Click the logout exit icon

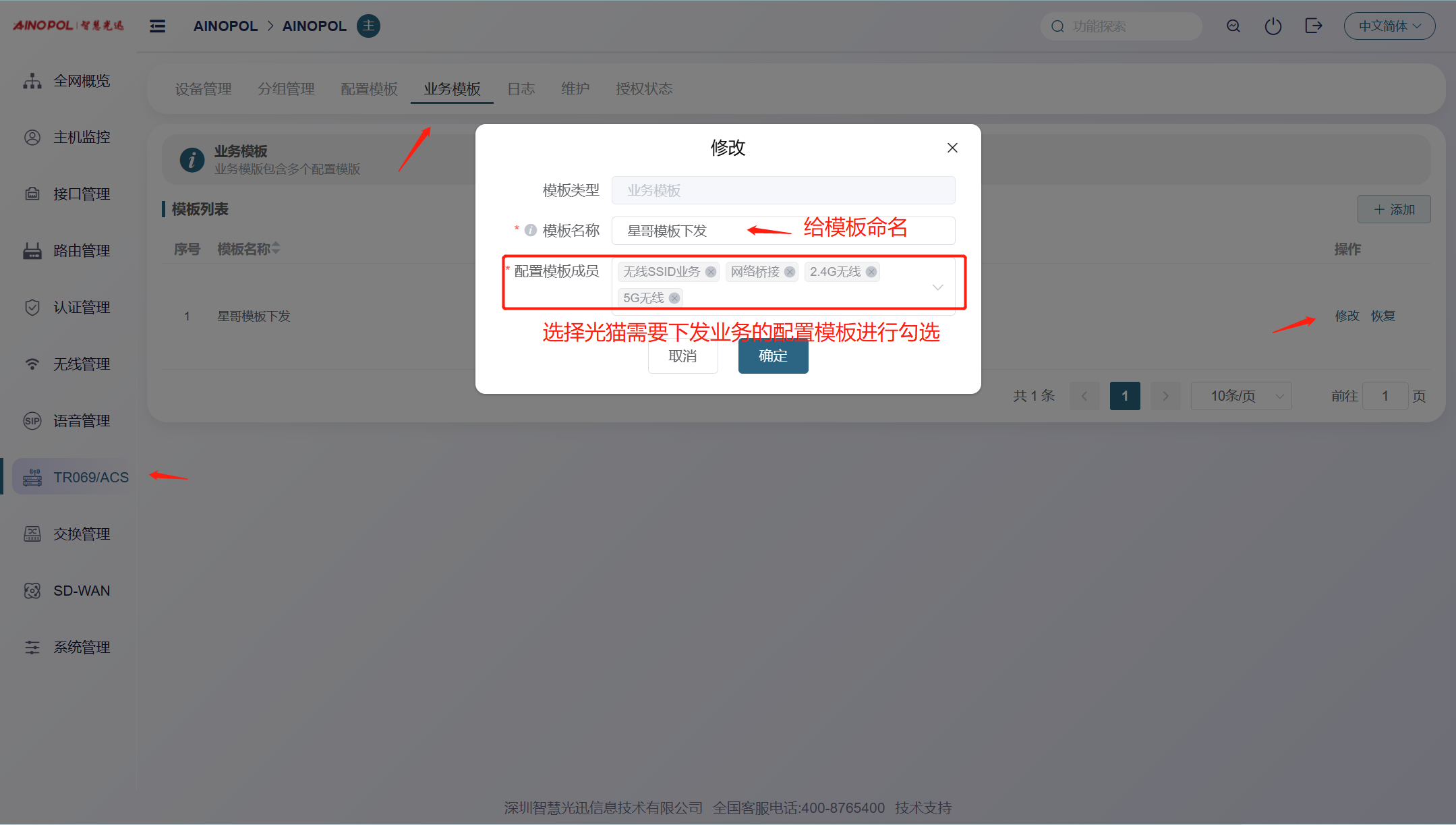point(1313,26)
